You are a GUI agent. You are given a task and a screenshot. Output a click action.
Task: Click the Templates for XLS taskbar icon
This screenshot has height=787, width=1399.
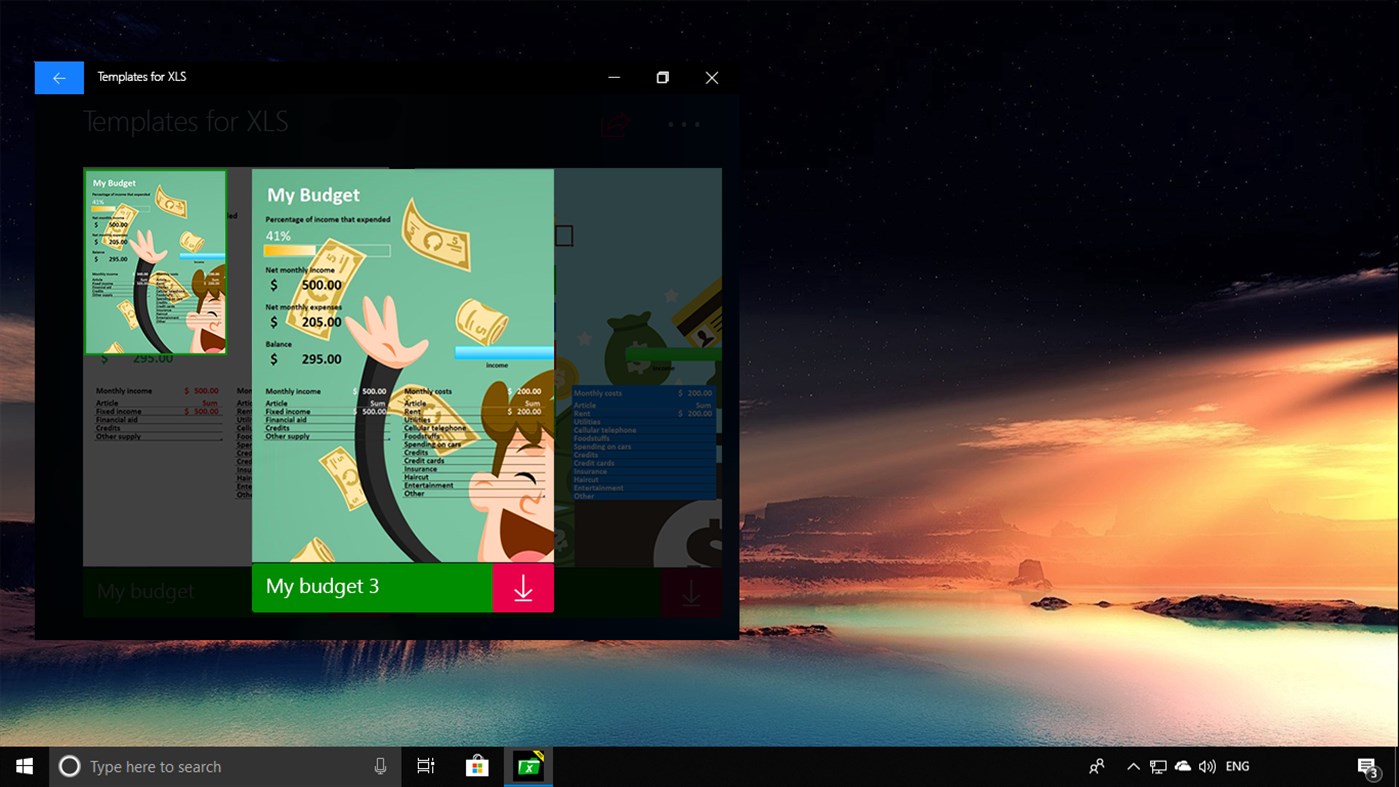coord(526,765)
